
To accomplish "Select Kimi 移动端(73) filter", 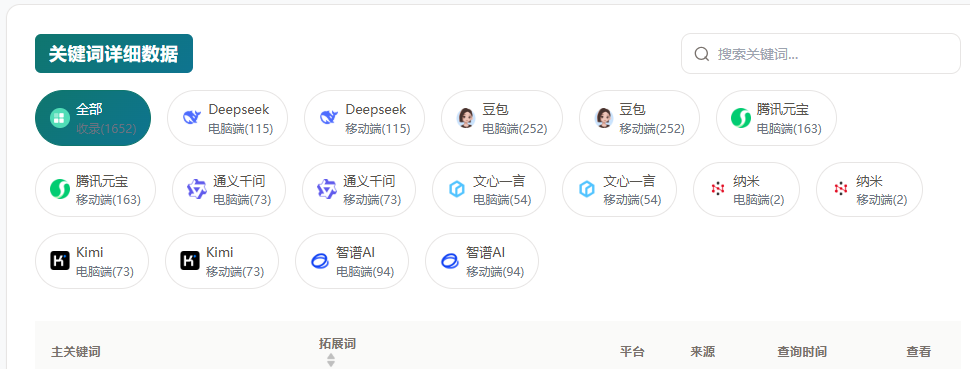I will [x=221, y=261].
